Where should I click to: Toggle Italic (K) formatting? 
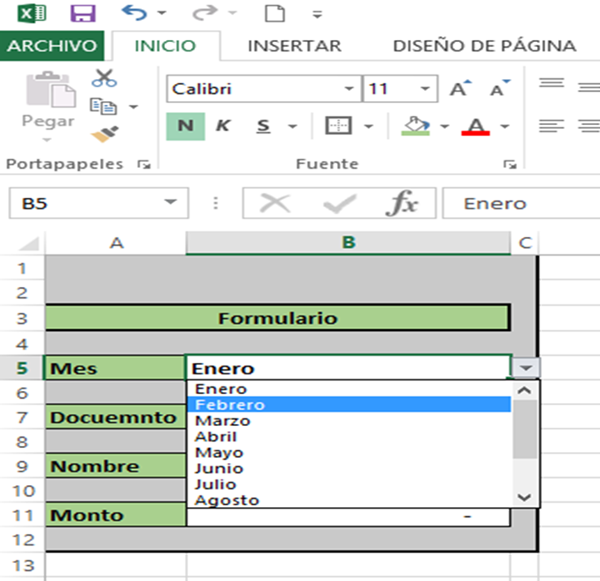pos(224,126)
